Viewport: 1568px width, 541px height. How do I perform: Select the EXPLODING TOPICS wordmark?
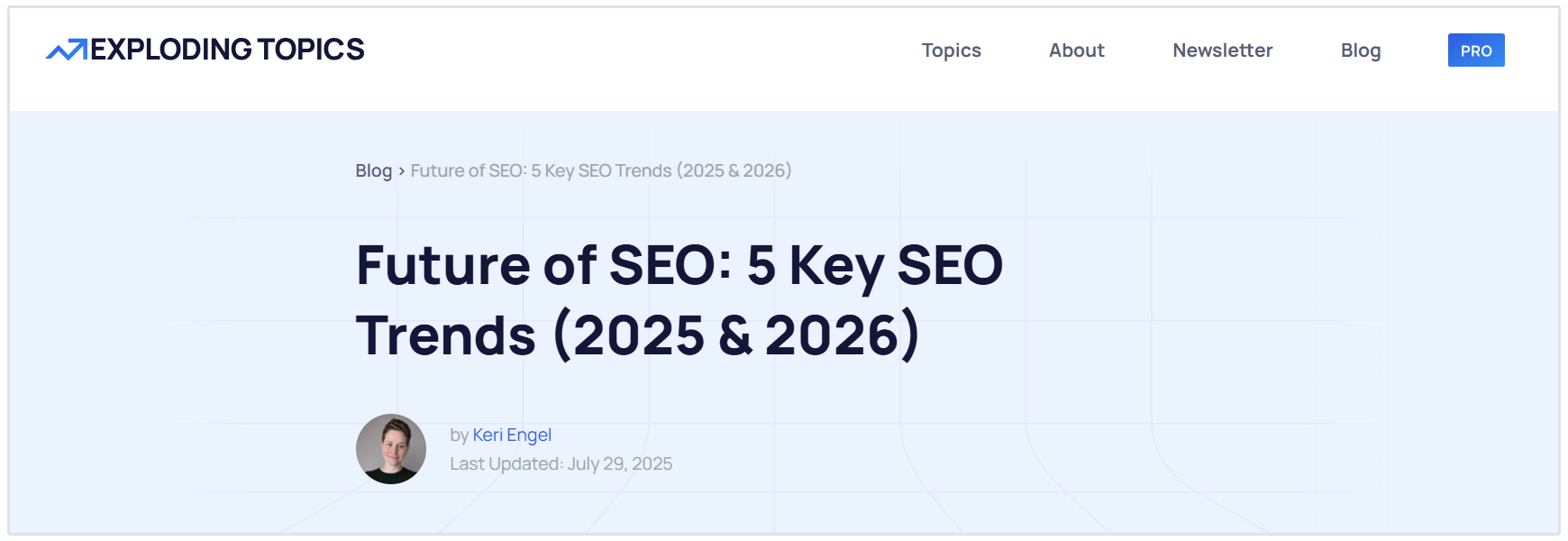click(x=227, y=49)
